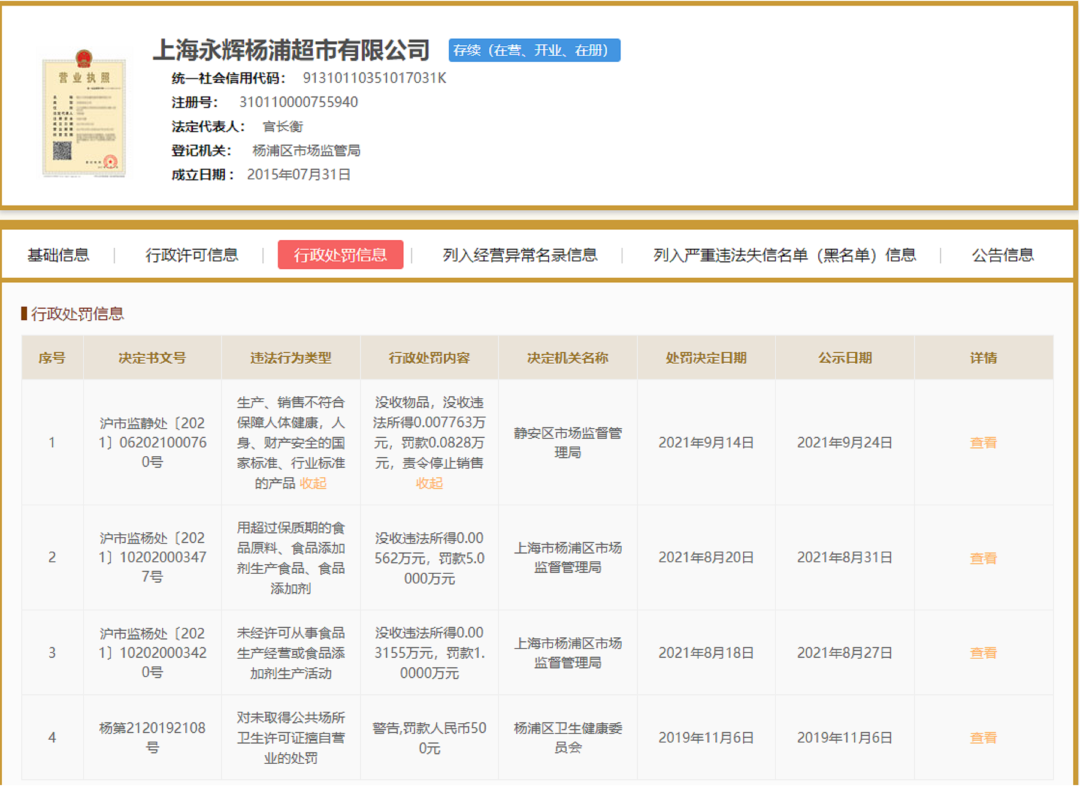1080x786 pixels.
Task: Click registration authority 杨浦区市场监管局
Action: tap(307, 151)
